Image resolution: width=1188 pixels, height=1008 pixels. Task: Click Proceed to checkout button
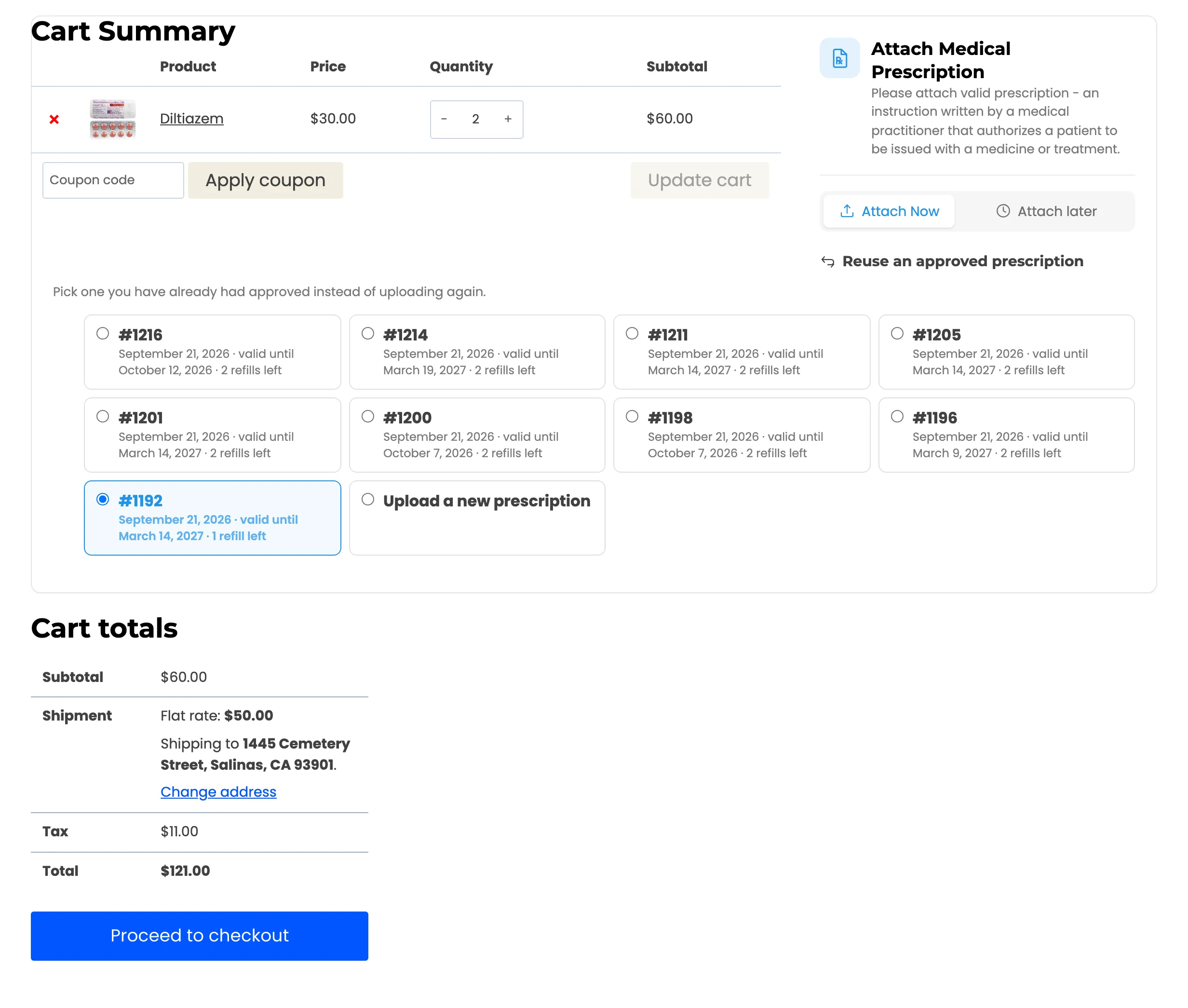[x=199, y=936]
